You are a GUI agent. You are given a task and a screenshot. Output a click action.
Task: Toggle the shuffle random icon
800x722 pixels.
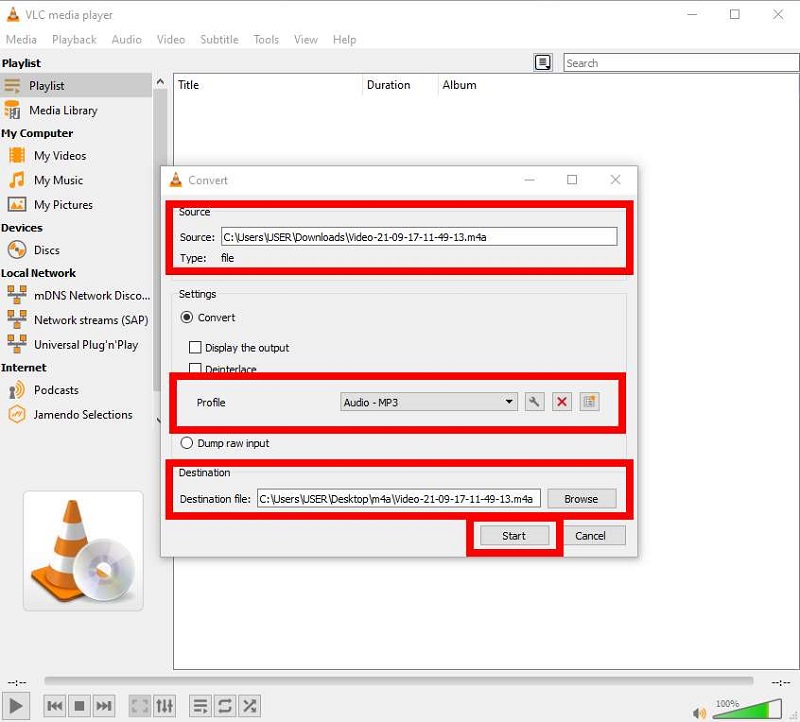coord(249,706)
